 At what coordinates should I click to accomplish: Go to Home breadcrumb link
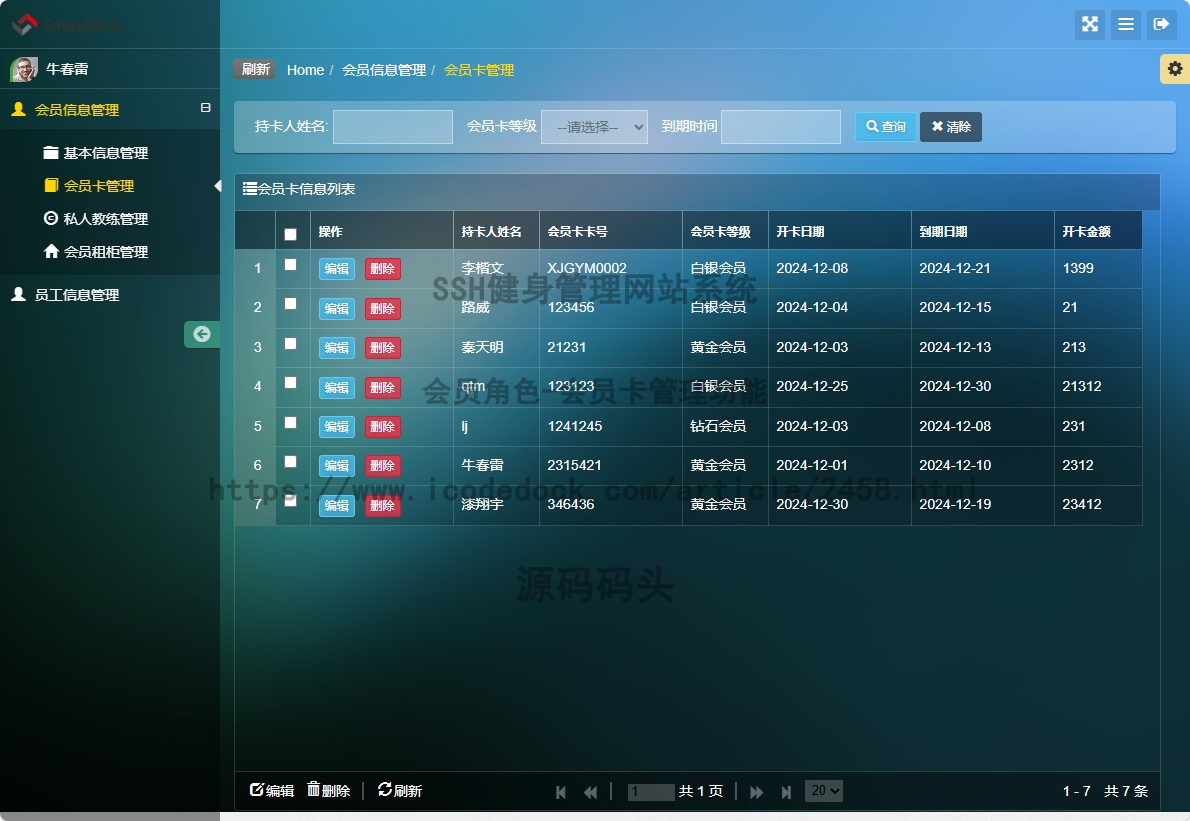[x=305, y=70]
